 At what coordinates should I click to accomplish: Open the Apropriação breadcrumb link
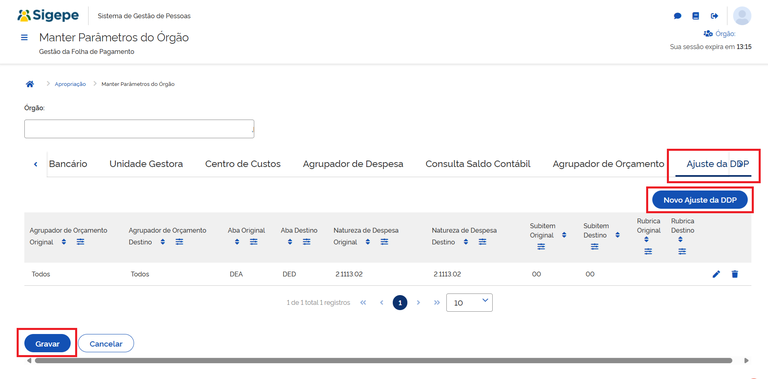tap(70, 84)
